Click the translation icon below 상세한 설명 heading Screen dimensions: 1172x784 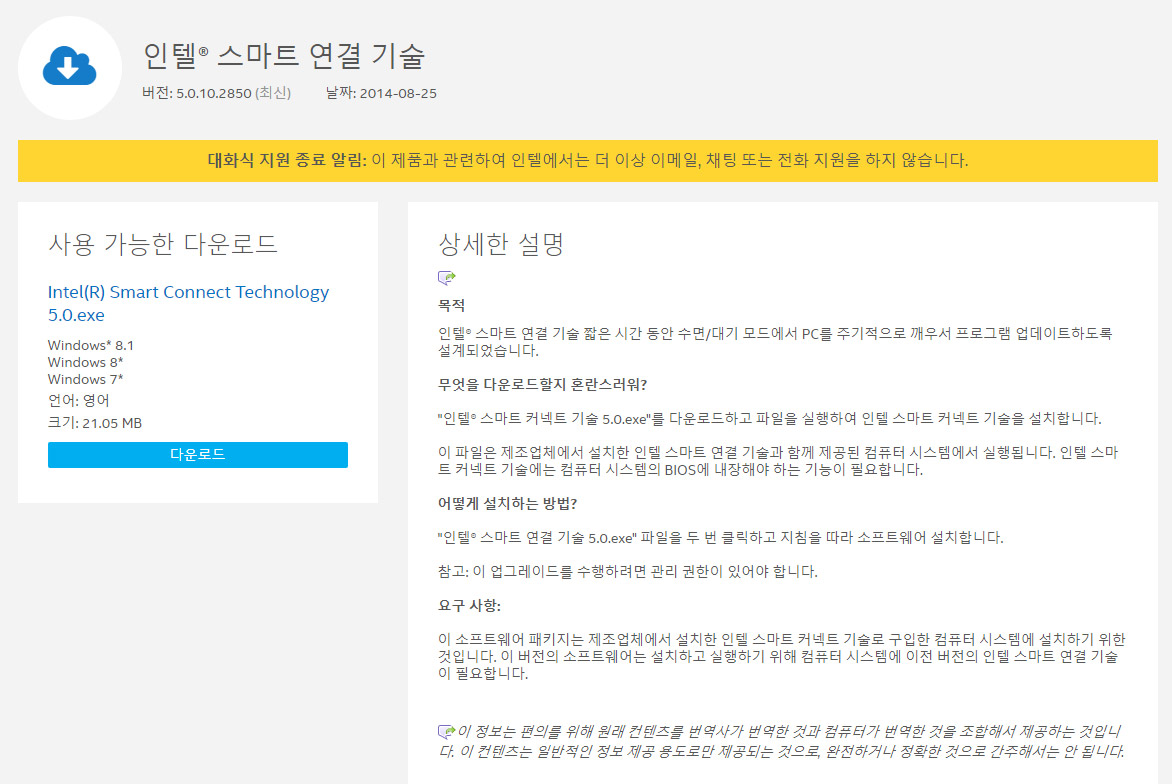(x=447, y=278)
